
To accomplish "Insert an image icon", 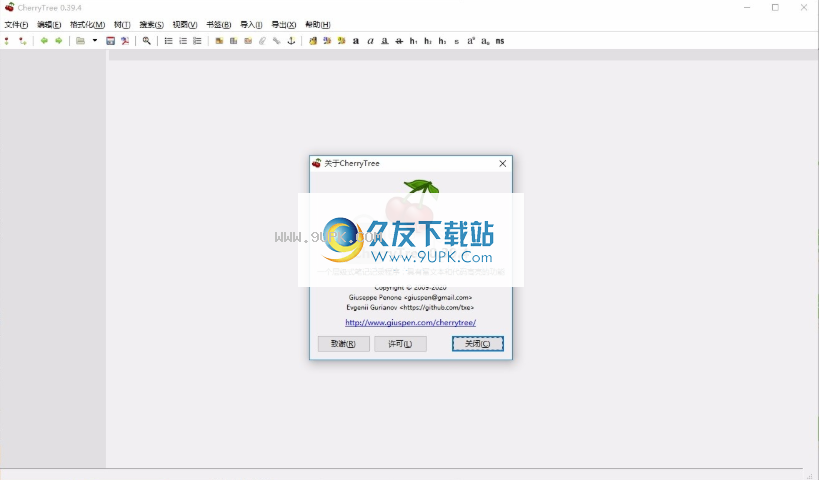I will [x=219, y=41].
